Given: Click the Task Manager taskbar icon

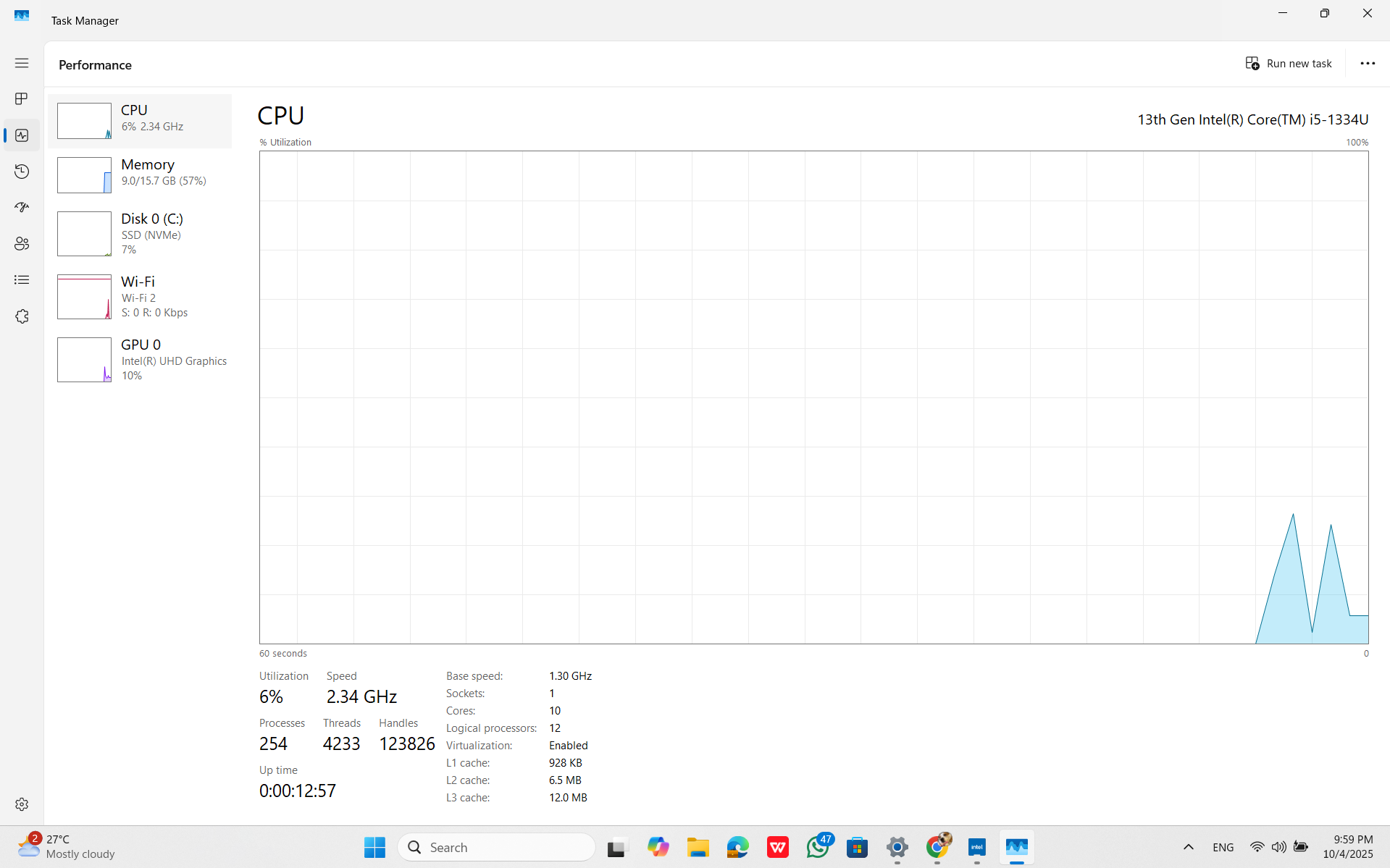Looking at the screenshot, I should [x=1017, y=847].
